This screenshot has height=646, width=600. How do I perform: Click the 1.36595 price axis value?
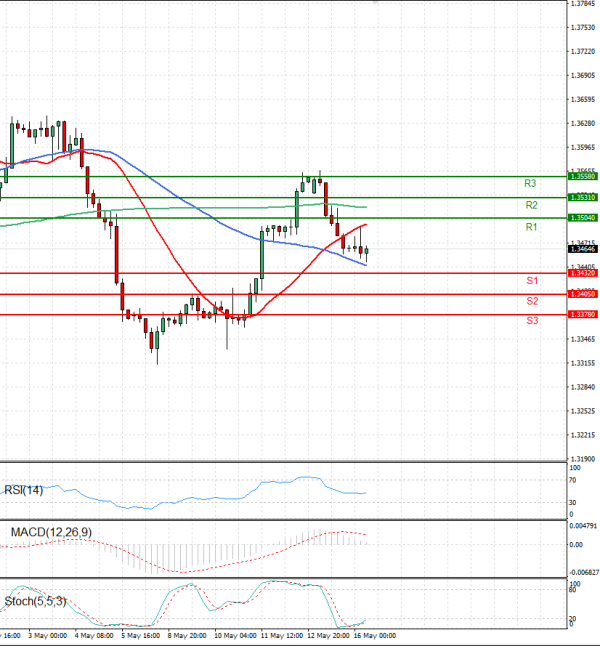[x=583, y=99]
